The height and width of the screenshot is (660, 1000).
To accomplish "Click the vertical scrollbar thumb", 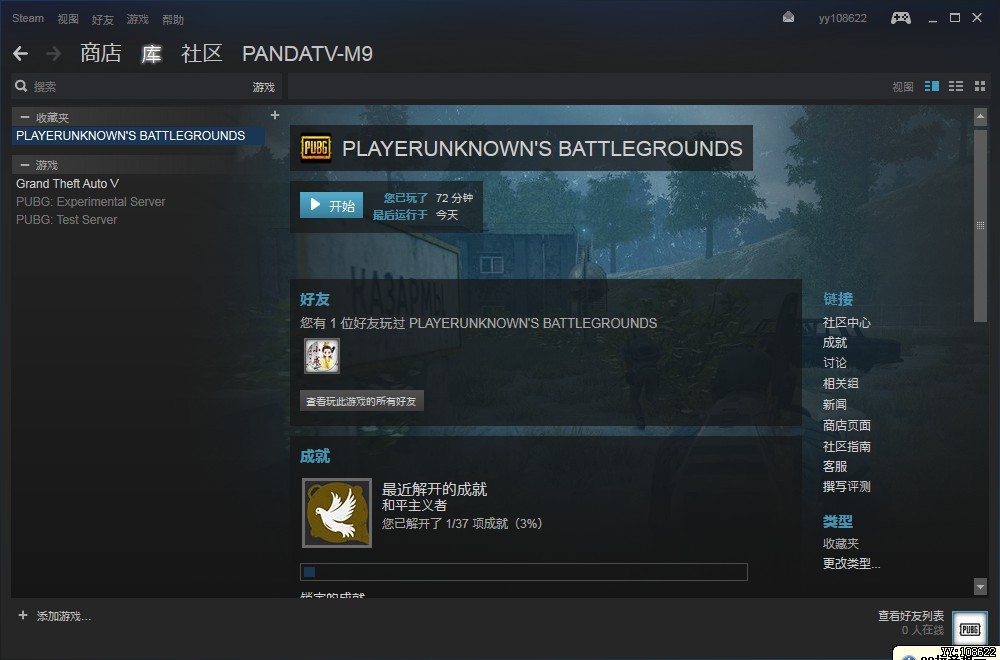I will coord(980,224).
